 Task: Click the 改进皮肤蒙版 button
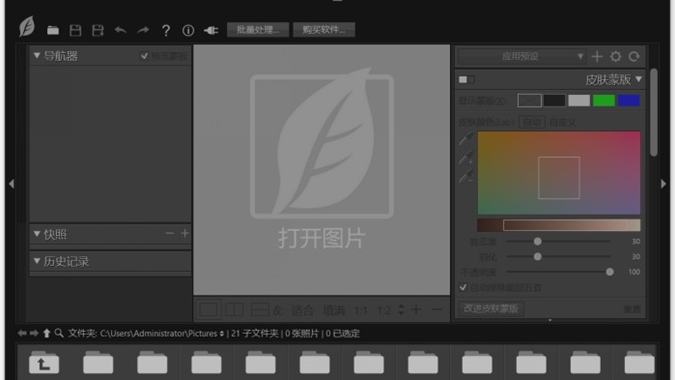(x=491, y=309)
